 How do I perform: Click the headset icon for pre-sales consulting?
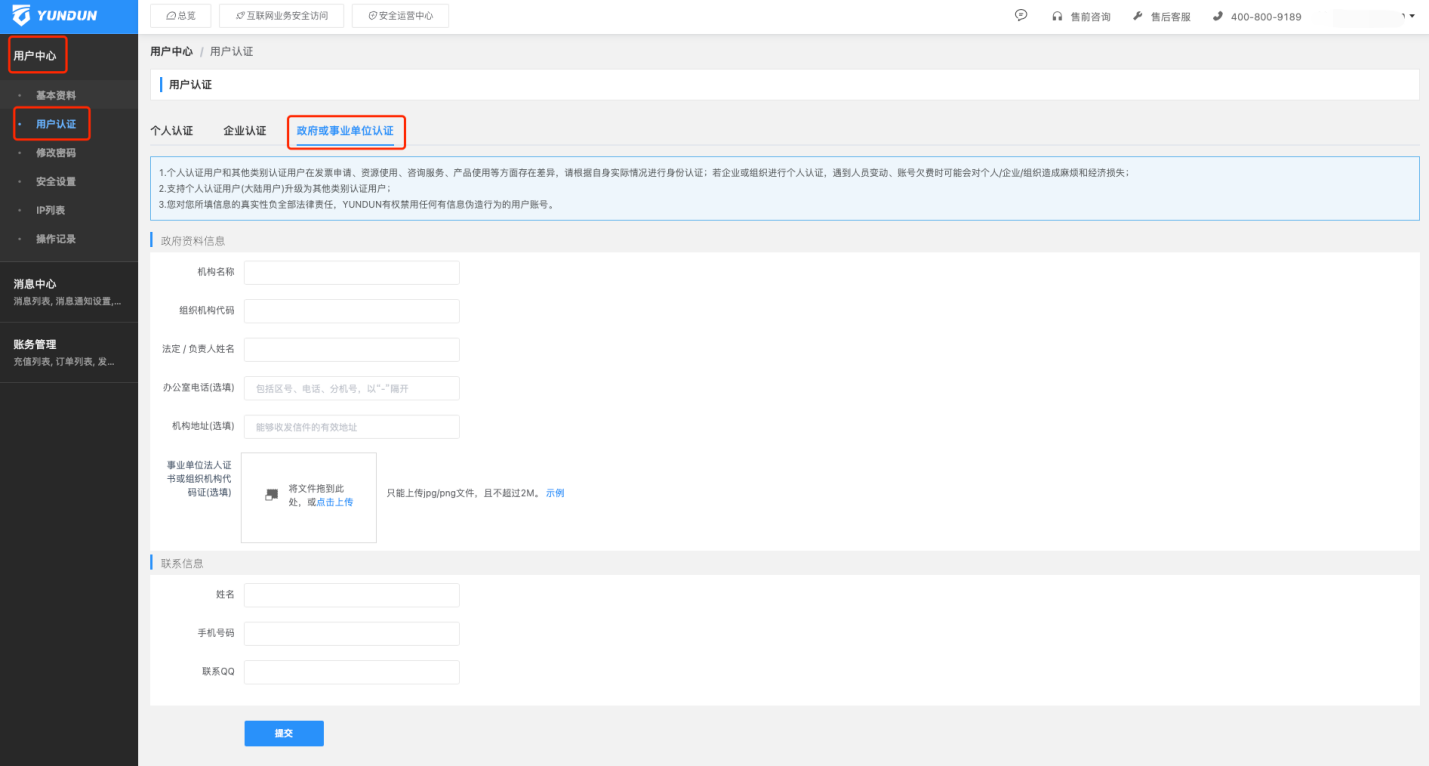(x=1057, y=16)
